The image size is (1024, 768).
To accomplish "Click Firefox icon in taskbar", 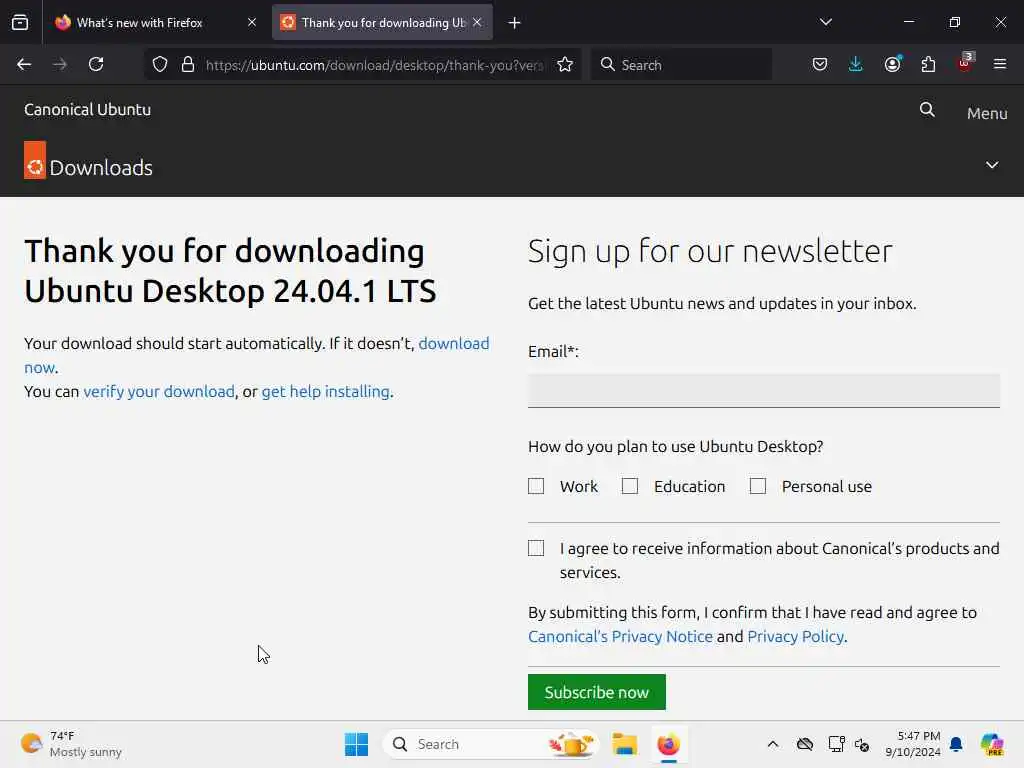I will click(668, 744).
